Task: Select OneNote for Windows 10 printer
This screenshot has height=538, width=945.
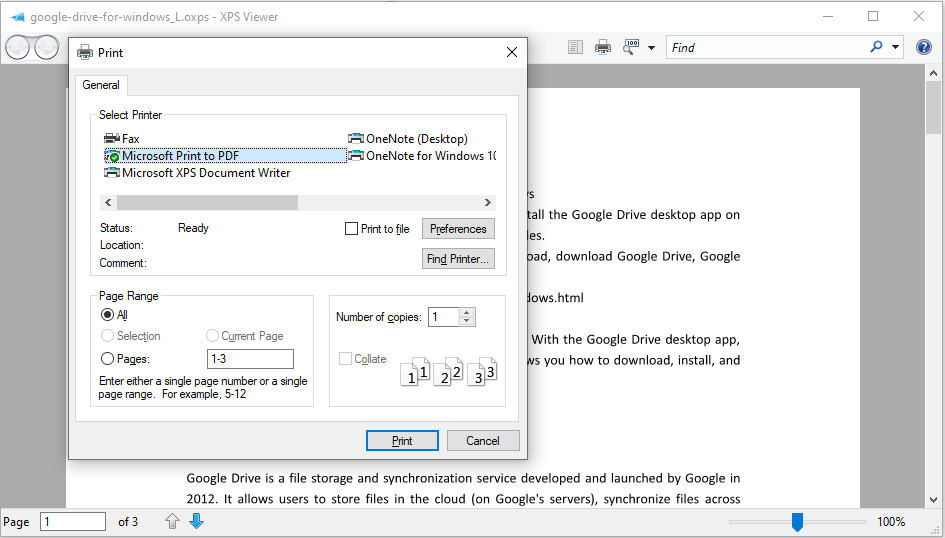Action: tap(422, 156)
